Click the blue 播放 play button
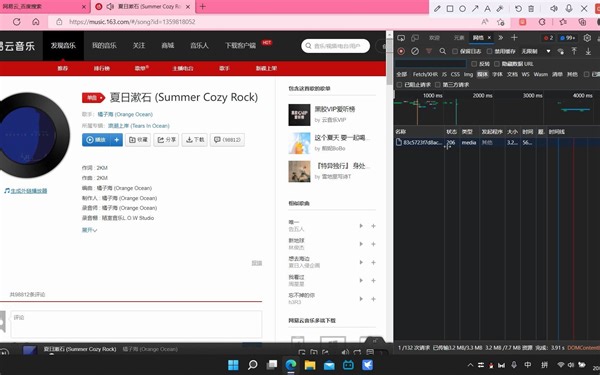600x375 pixels. (96, 140)
